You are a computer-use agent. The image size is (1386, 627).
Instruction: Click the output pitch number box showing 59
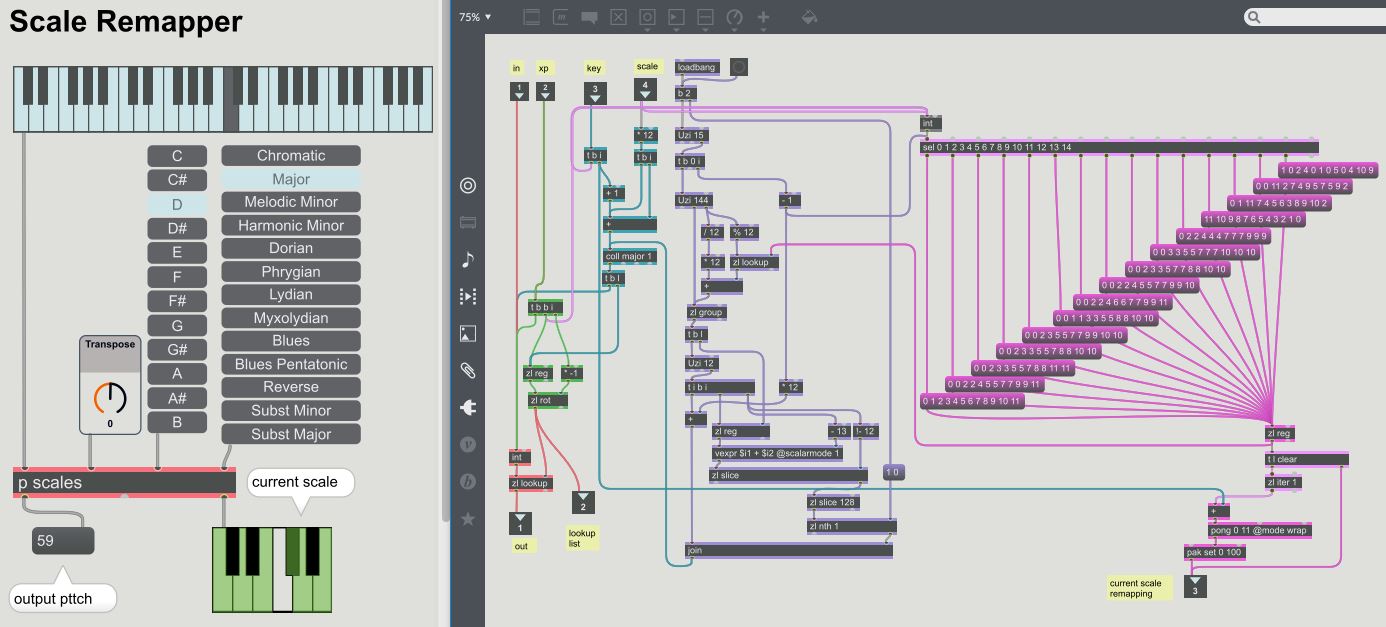coord(63,541)
